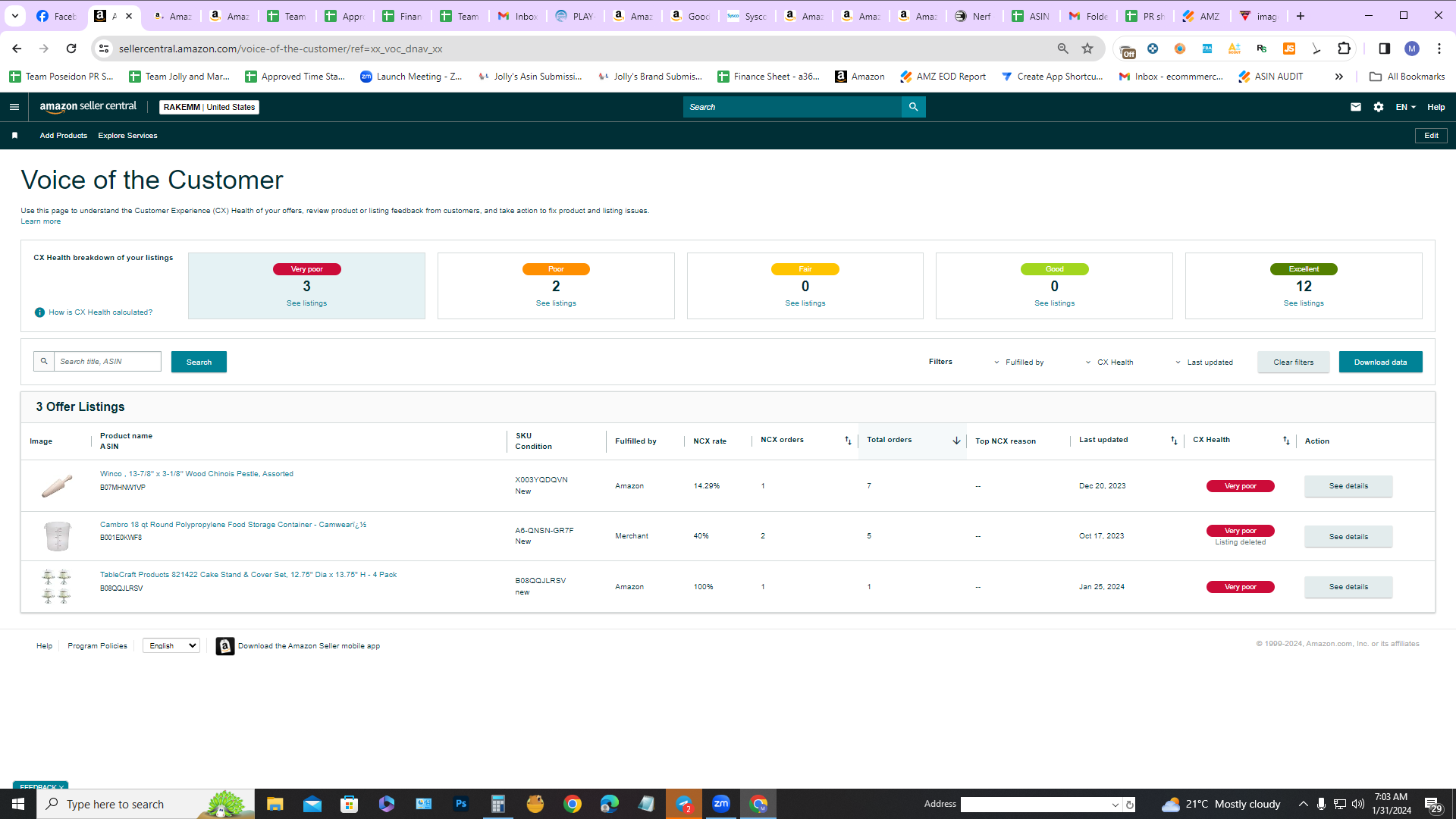Click Clear filters button
1456x819 pixels.
(x=1293, y=362)
